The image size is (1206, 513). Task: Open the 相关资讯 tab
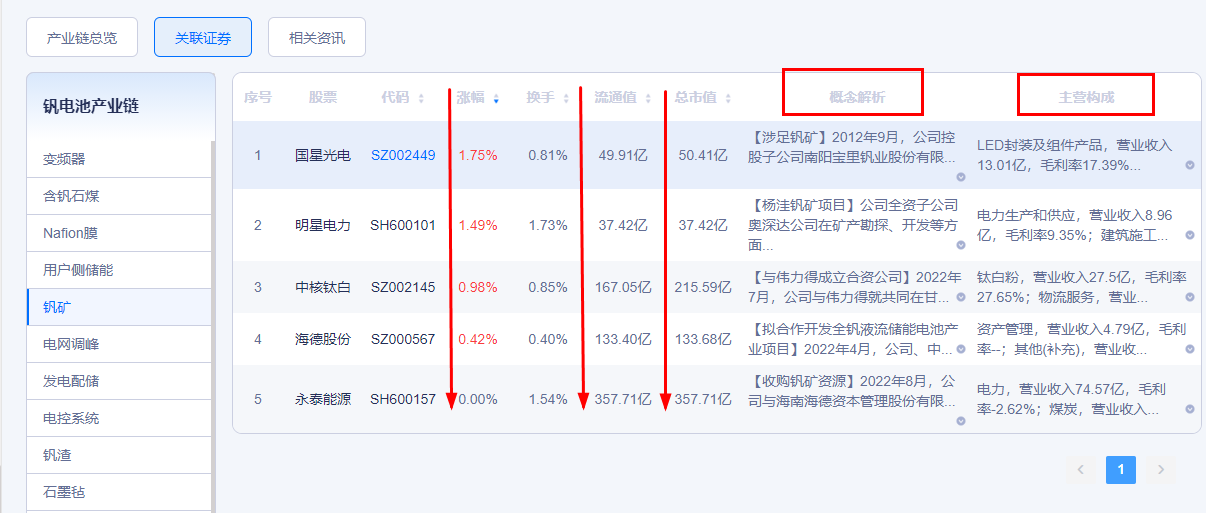(x=317, y=38)
